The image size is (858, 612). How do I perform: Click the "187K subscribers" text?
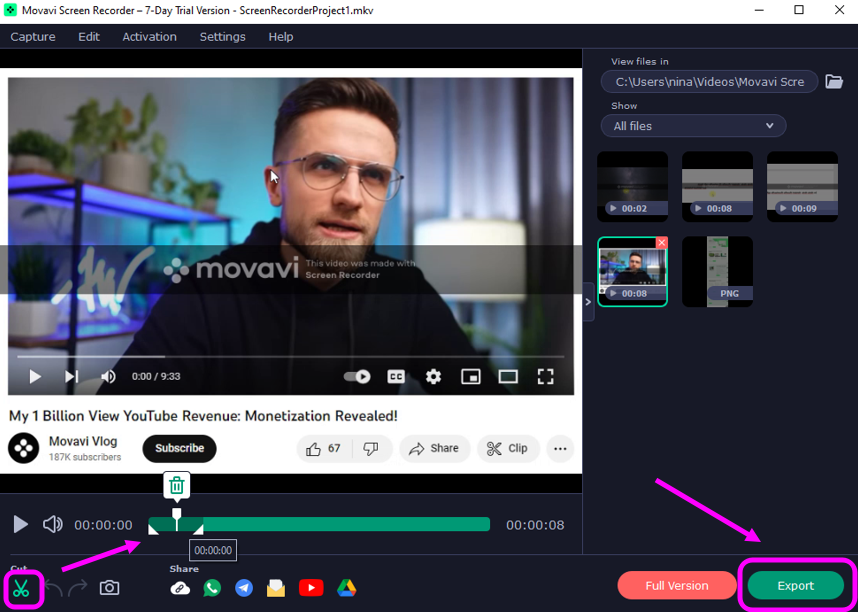coord(85,457)
